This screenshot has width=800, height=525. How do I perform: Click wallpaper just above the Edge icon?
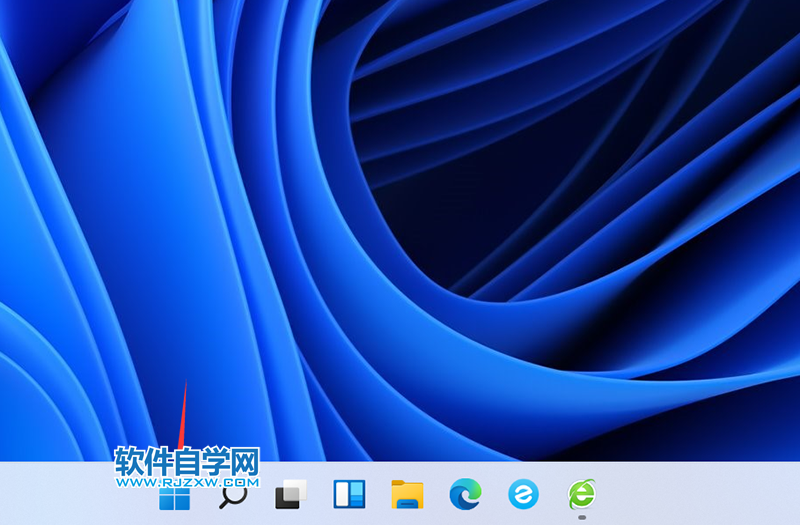[x=465, y=440]
